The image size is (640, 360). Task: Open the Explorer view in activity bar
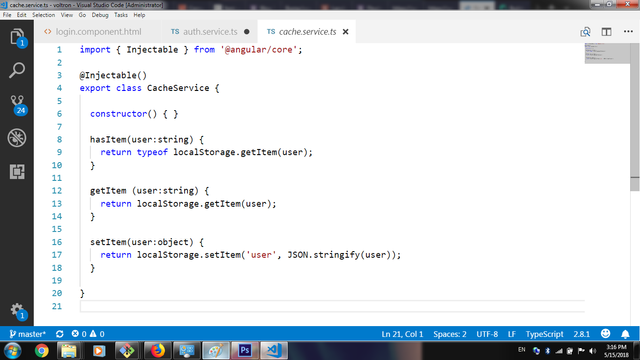point(17,37)
